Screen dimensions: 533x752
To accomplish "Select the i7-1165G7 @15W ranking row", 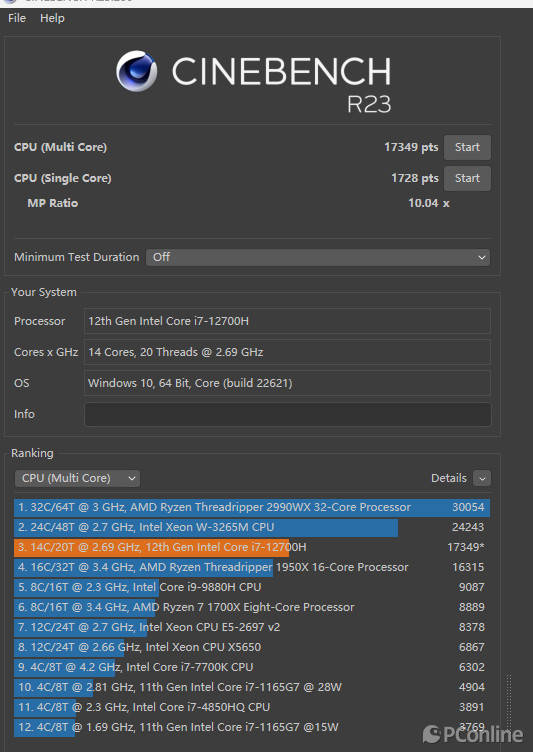I will (252, 728).
